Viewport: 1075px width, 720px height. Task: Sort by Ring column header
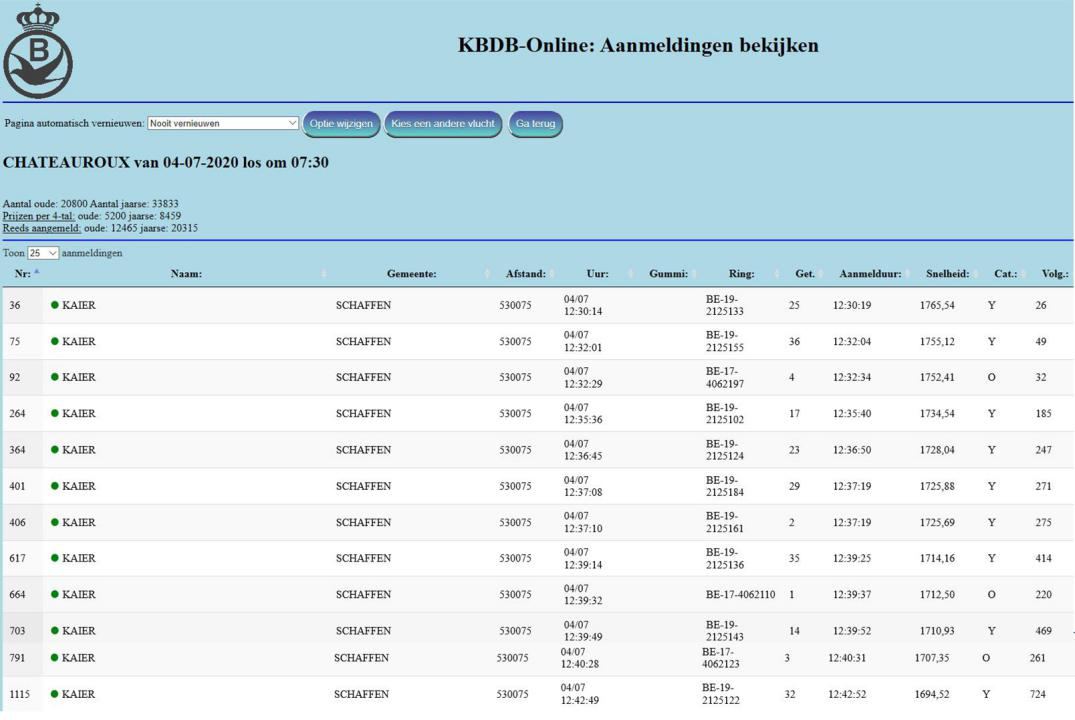tap(740, 274)
